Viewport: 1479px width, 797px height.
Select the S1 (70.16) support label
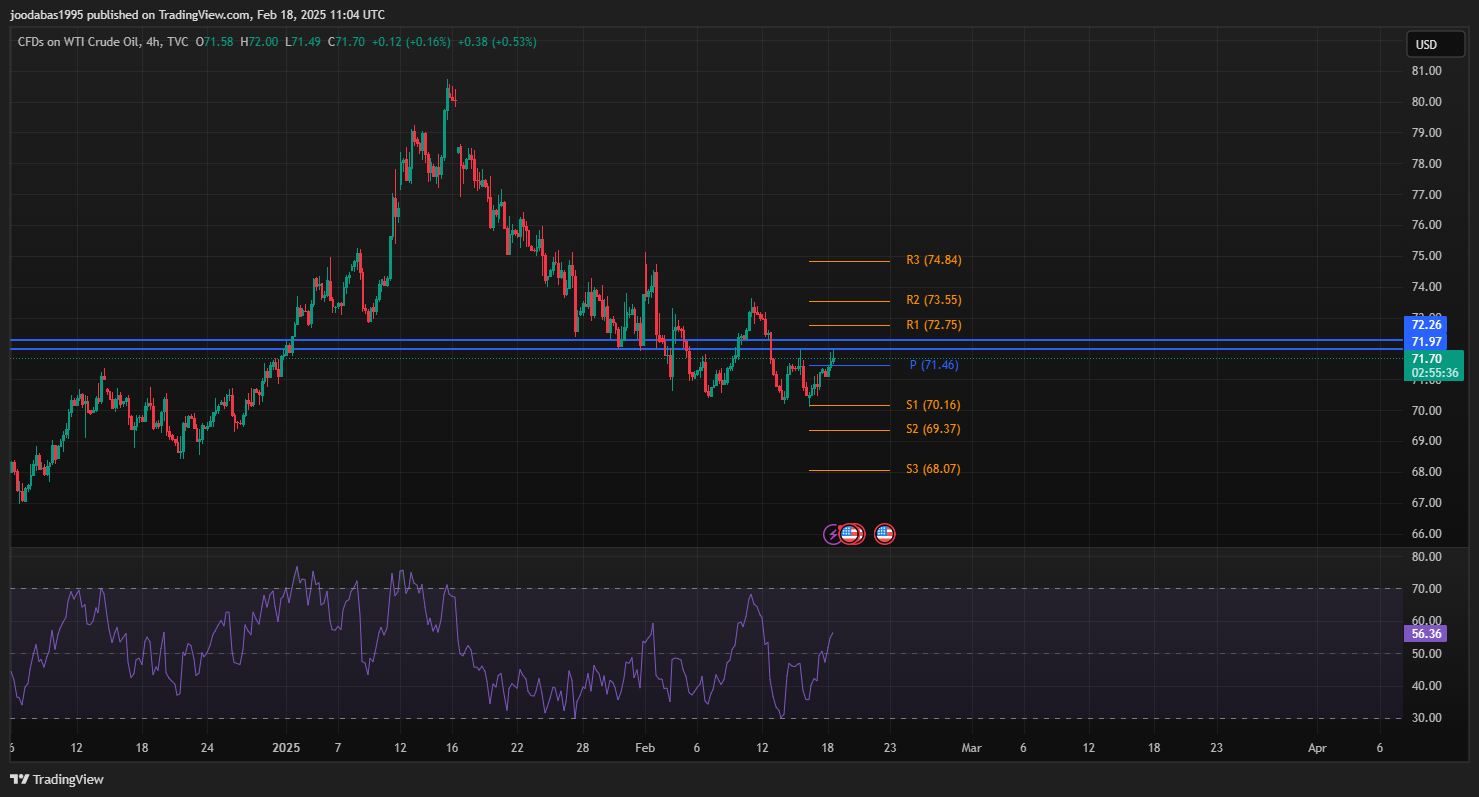coord(933,405)
